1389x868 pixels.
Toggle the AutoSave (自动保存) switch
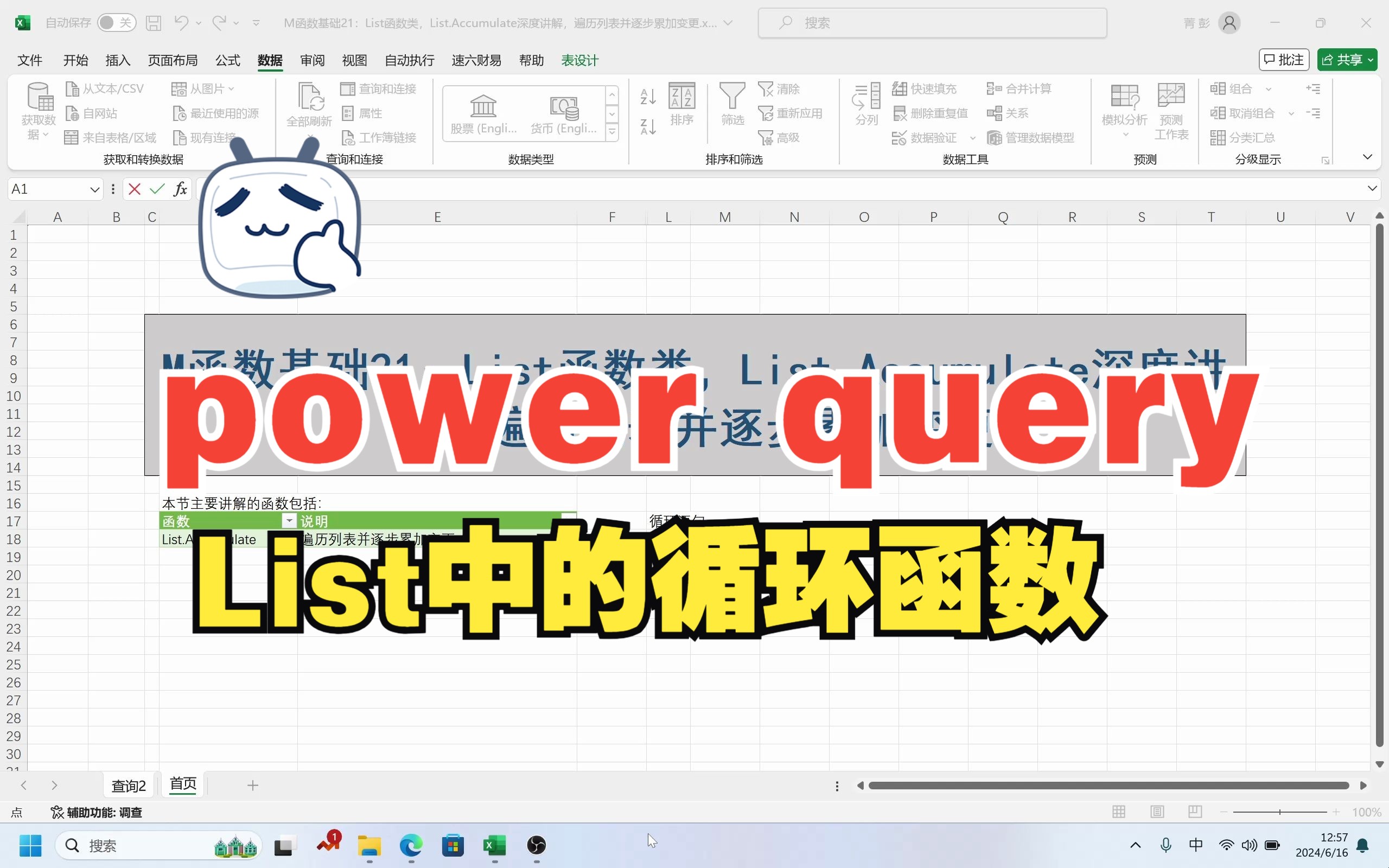click(116, 23)
